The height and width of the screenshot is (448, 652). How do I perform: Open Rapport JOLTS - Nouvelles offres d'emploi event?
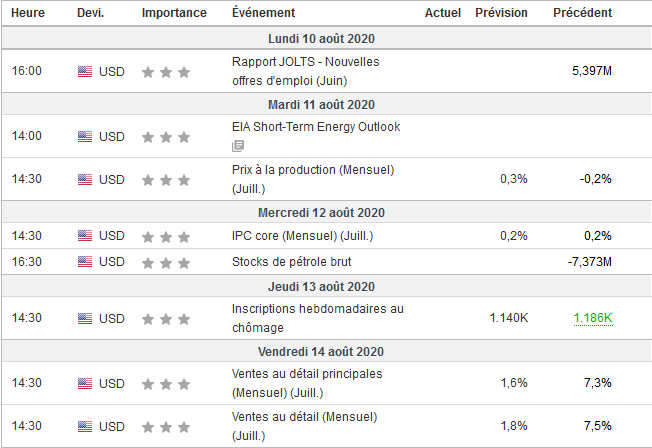pyautogui.click(x=305, y=71)
